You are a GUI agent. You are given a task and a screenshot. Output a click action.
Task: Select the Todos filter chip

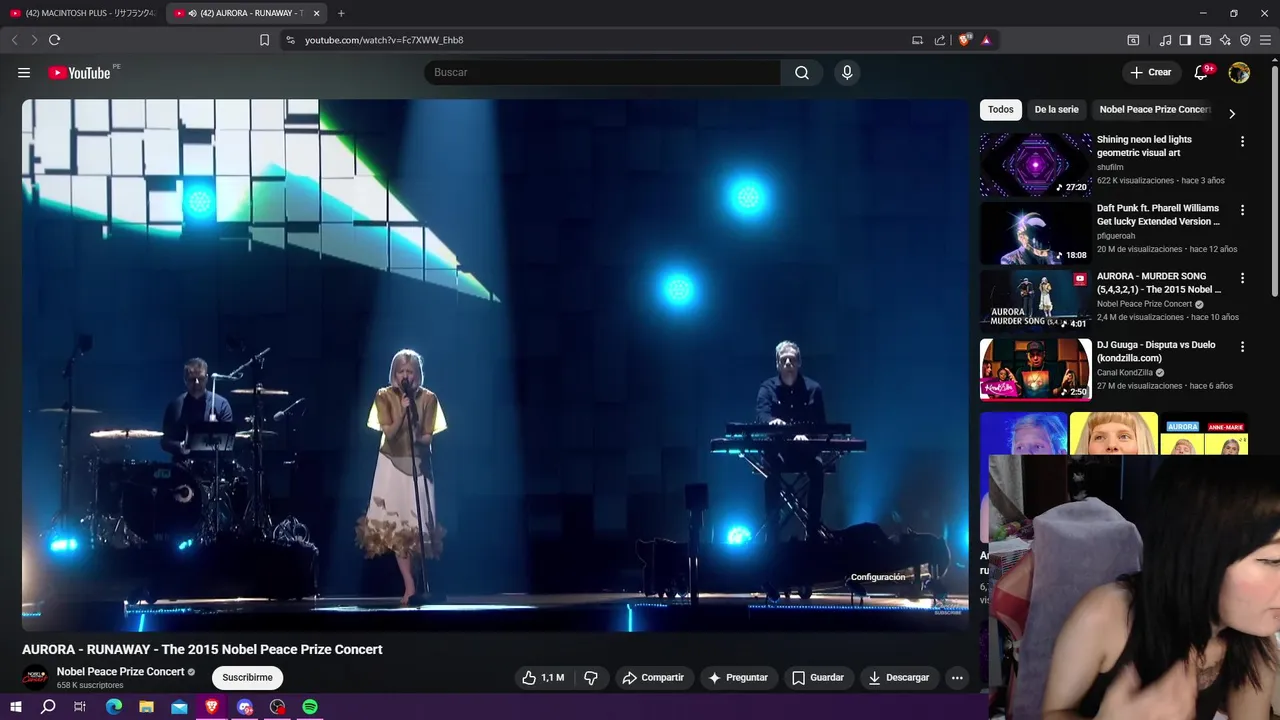(x=1000, y=110)
